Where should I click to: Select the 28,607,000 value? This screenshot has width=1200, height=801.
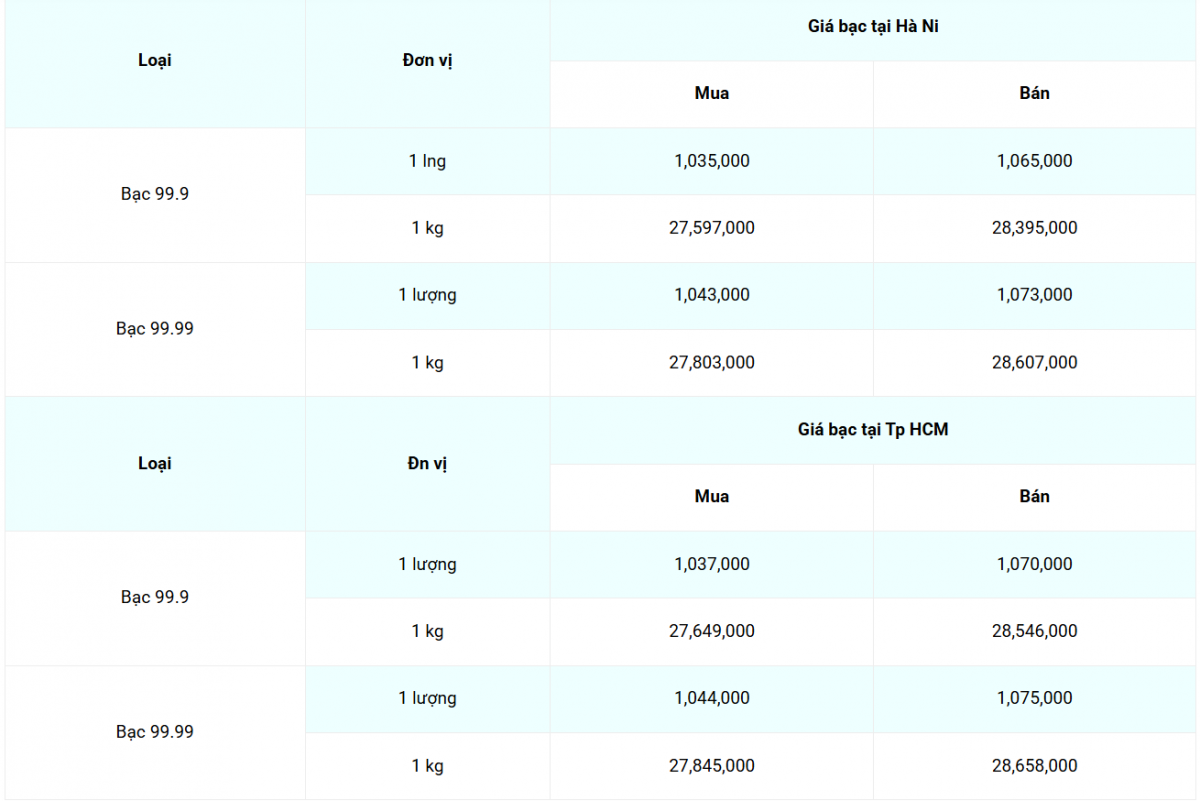coord(1034,363)
